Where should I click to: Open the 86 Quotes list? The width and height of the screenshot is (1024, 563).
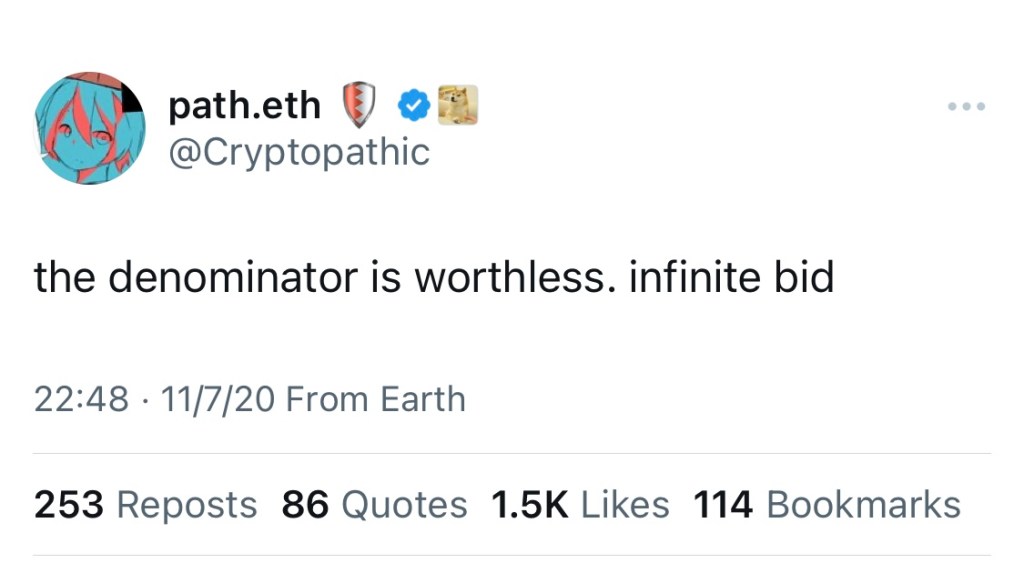(374, 505)
